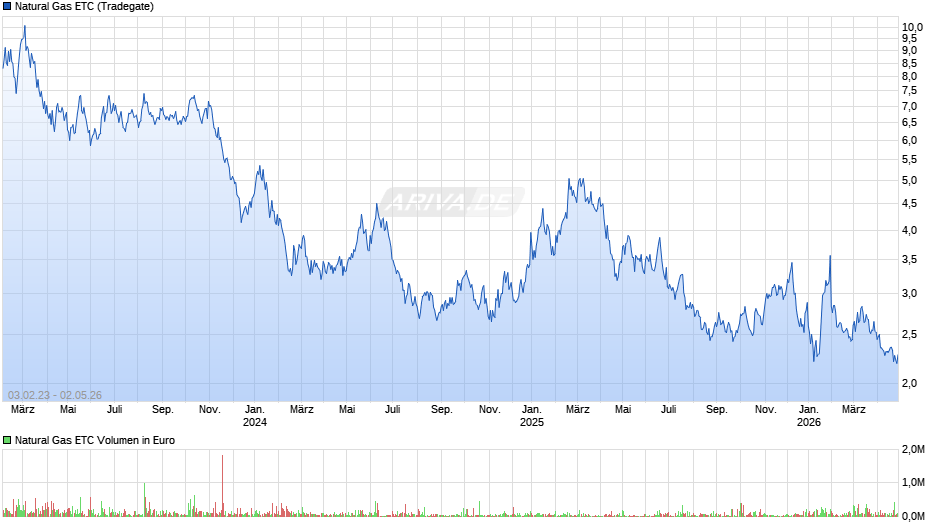Click the '3,5' price axis label
The width and height of the screenshot is (940, 526).
(x=909, y=260)
